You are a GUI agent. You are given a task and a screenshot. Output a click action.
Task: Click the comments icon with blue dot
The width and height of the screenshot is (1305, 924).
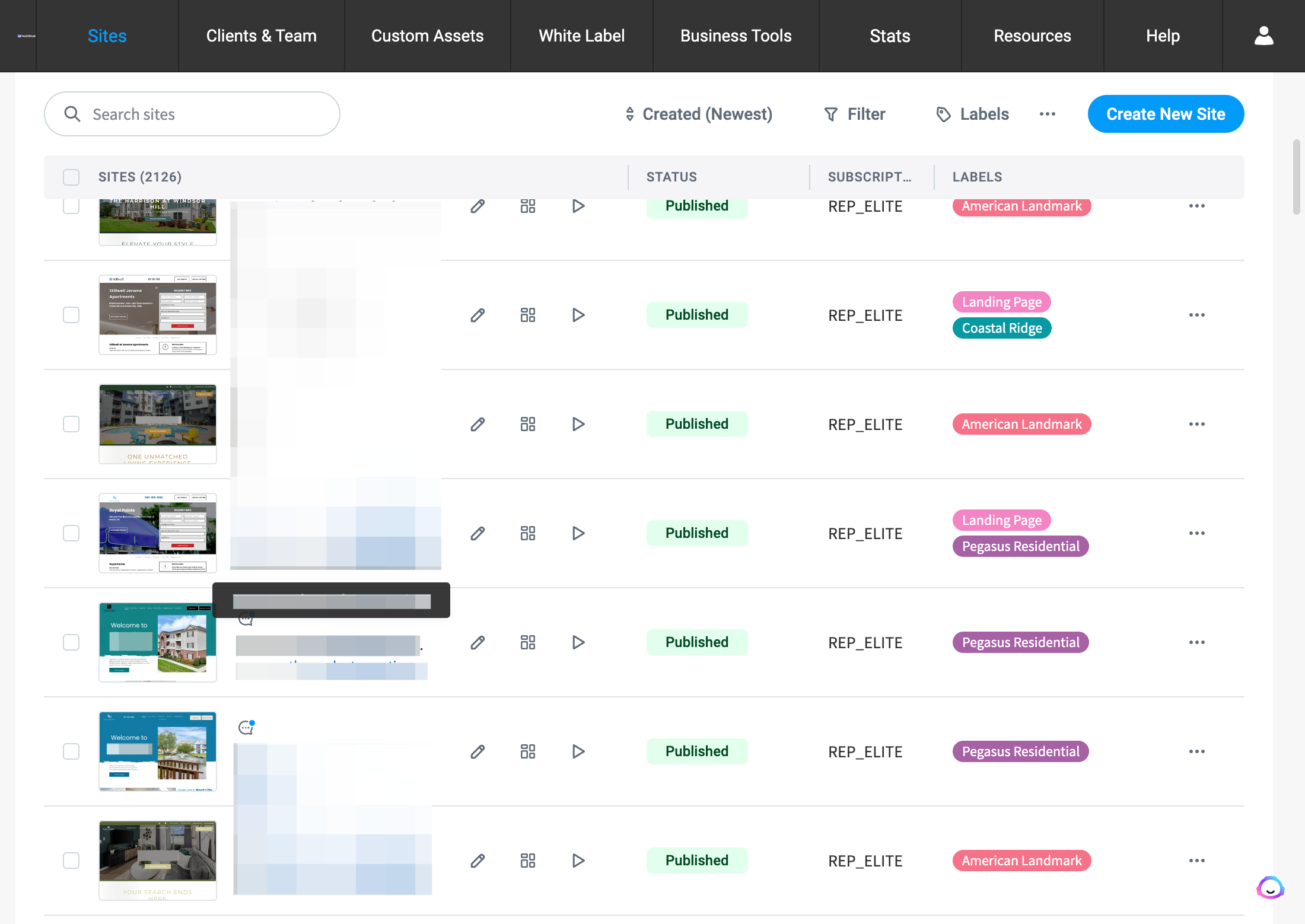(246, 727)
